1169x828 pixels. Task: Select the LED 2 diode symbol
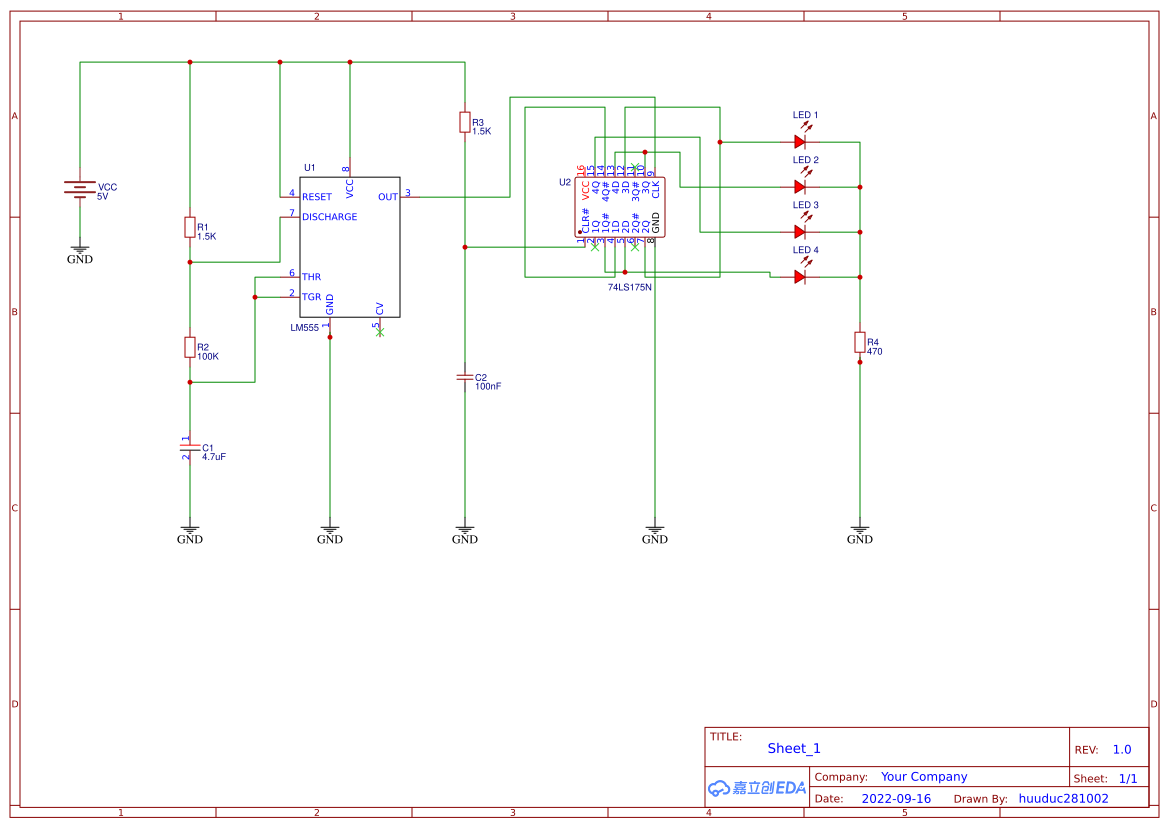801,187
